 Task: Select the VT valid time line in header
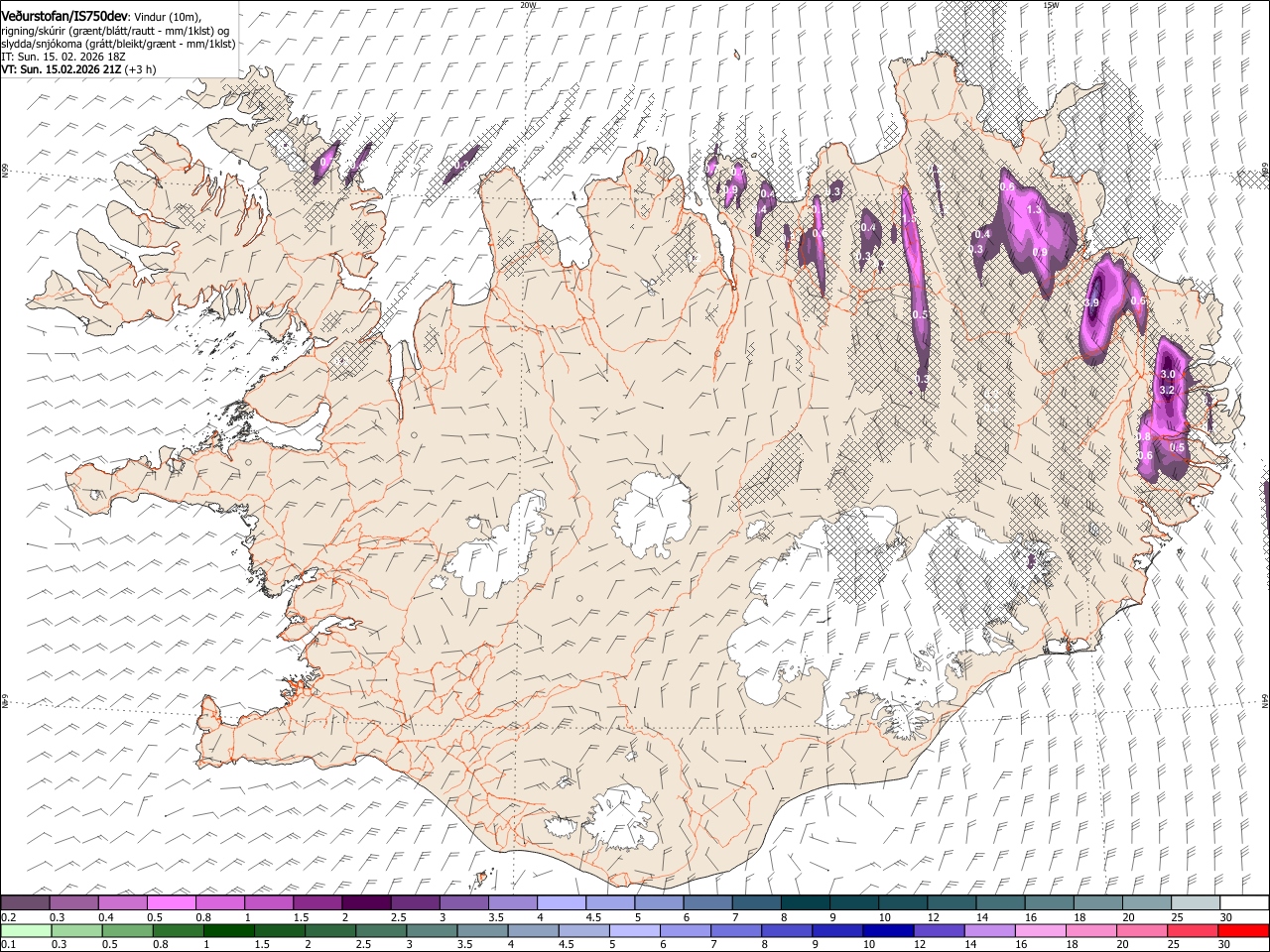[78, 69]
